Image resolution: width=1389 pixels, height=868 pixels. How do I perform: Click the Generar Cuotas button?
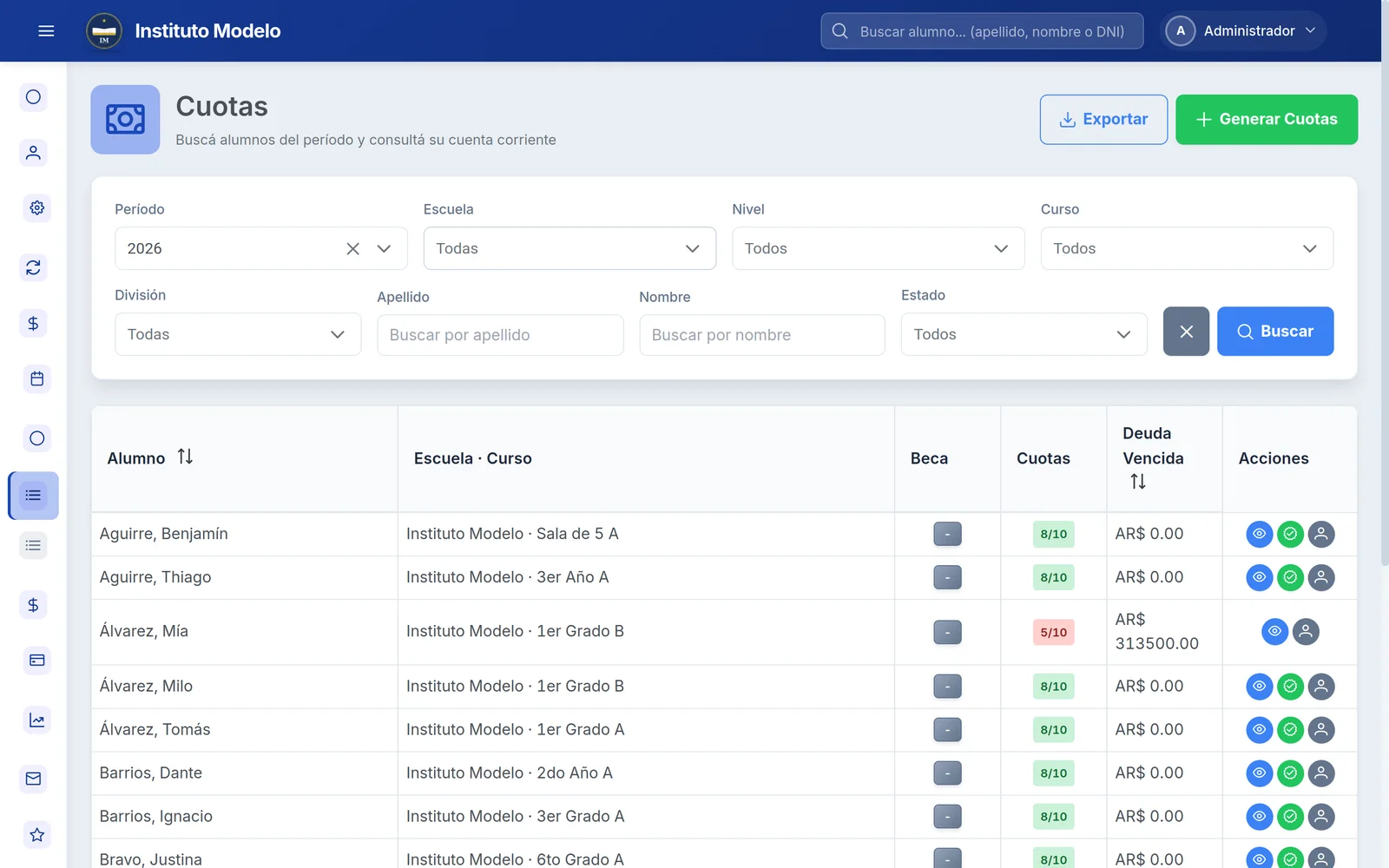(x=1267, y=120)
